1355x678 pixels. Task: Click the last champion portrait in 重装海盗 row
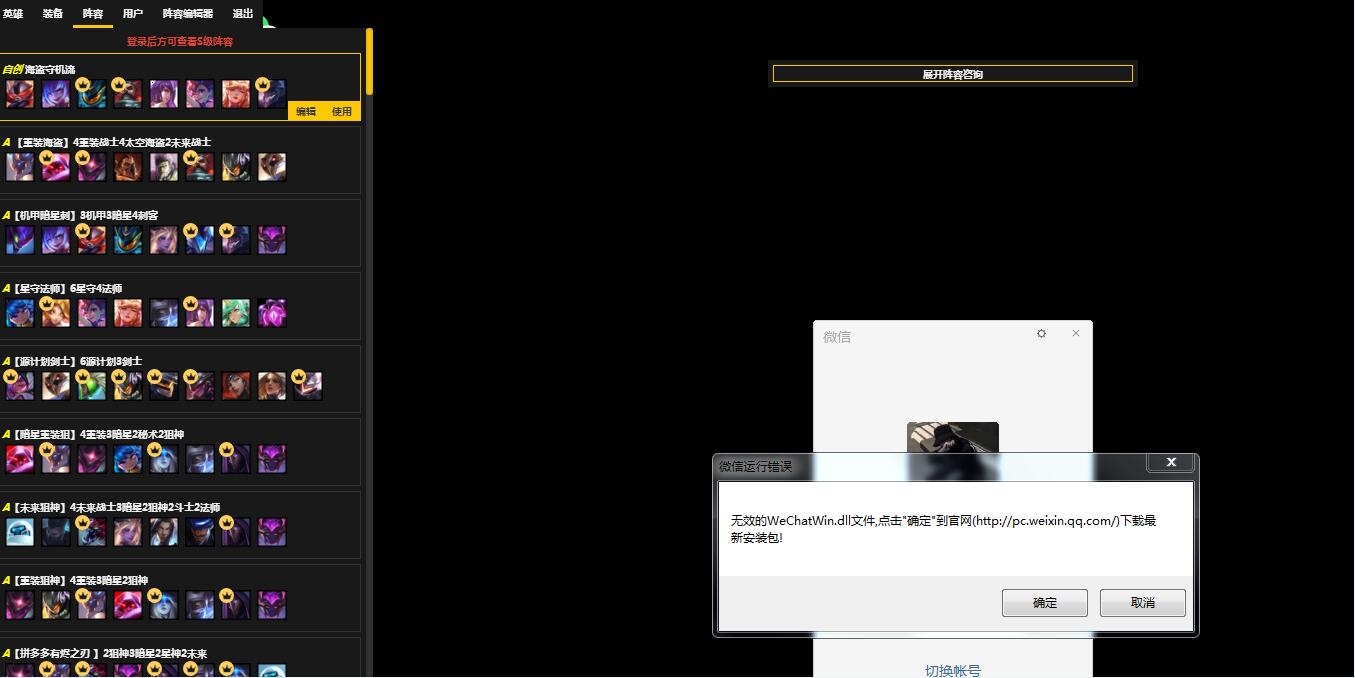[x=272, y=167]
